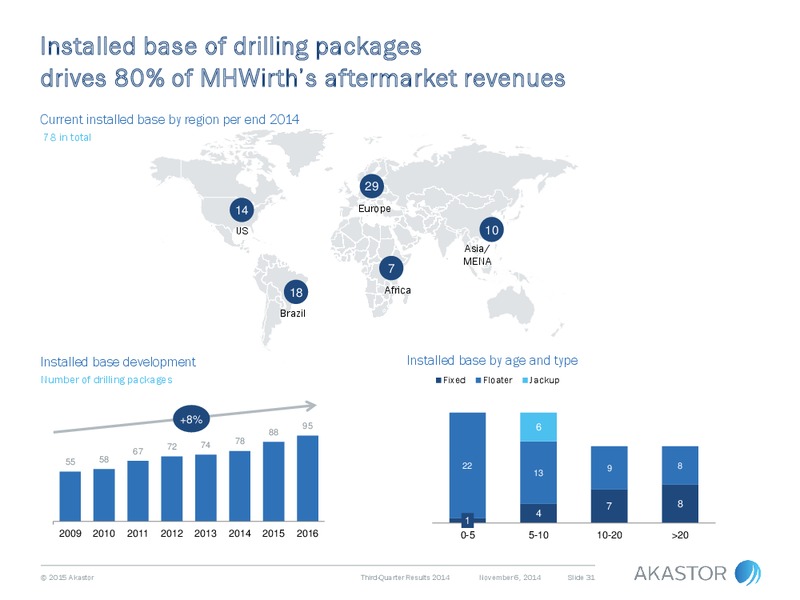
Task: Click the '5-10' age axis label
Action: 538,535
